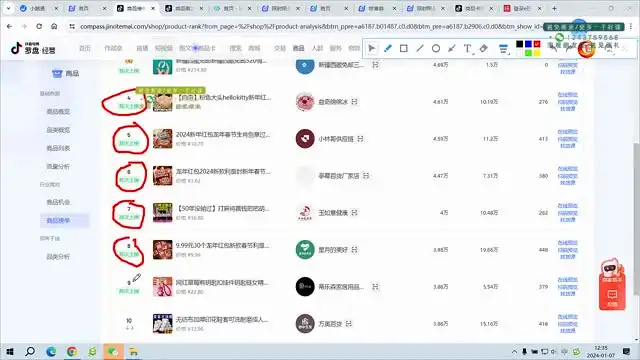The width and height of the screenshot is (640, 360).
Task: Pick the blue color swatch
Action: (x=528, y=44)
